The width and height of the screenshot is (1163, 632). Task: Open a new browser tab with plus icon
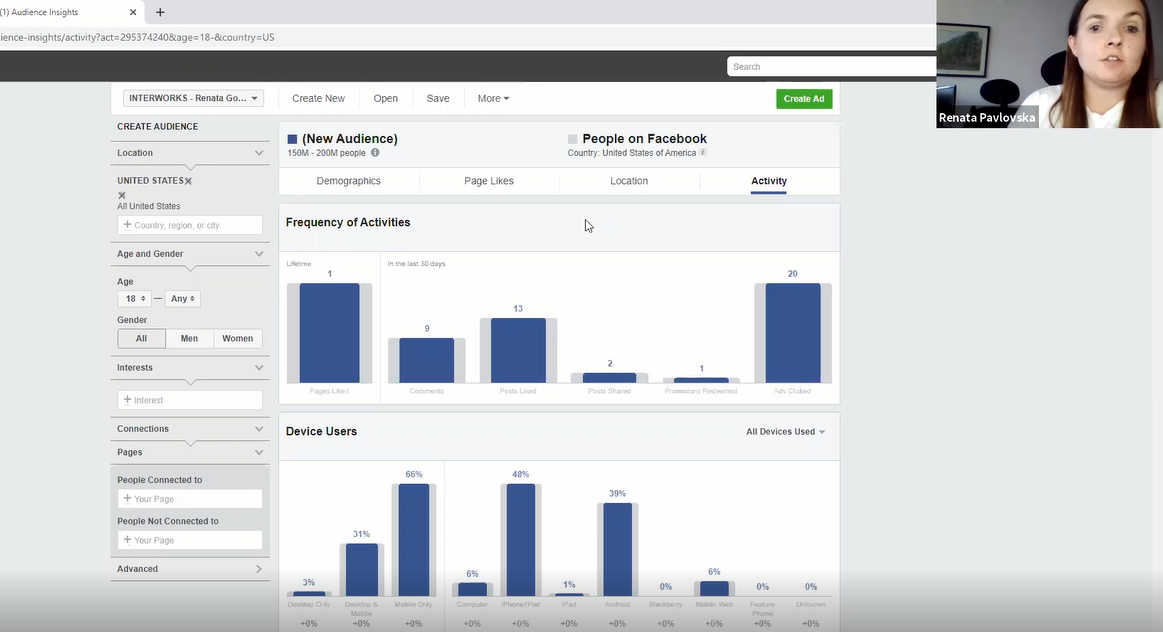[160, 12]
